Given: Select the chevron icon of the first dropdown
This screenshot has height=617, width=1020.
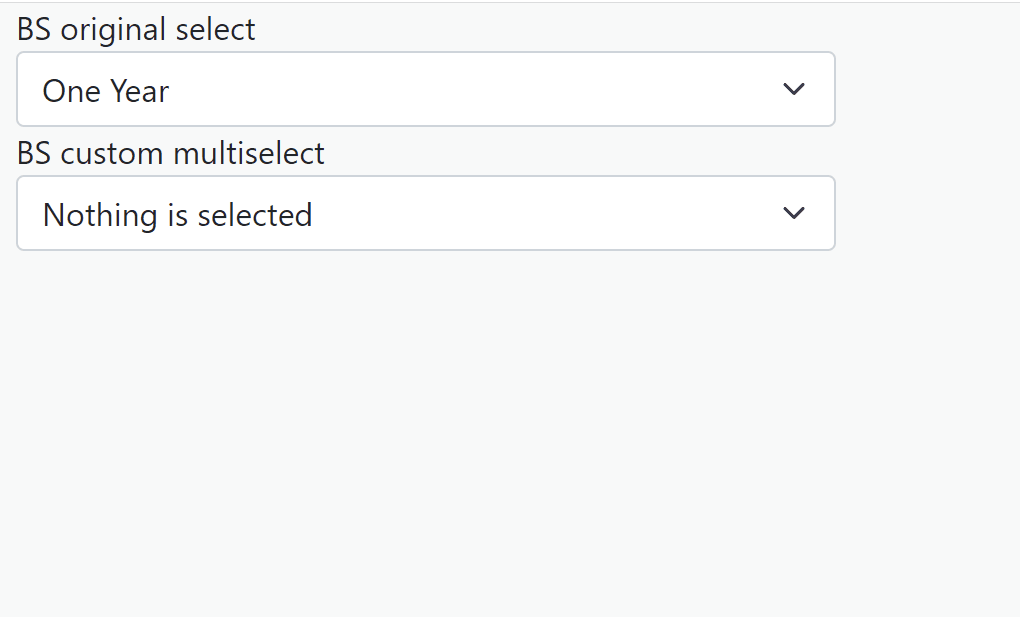Looking at the screenshot, I should [x=794, y=89].
